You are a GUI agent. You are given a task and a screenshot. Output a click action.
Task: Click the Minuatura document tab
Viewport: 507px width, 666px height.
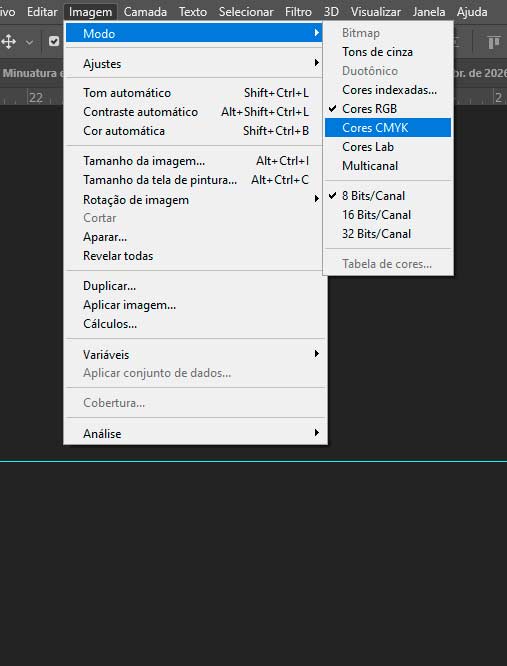(32, 73)
